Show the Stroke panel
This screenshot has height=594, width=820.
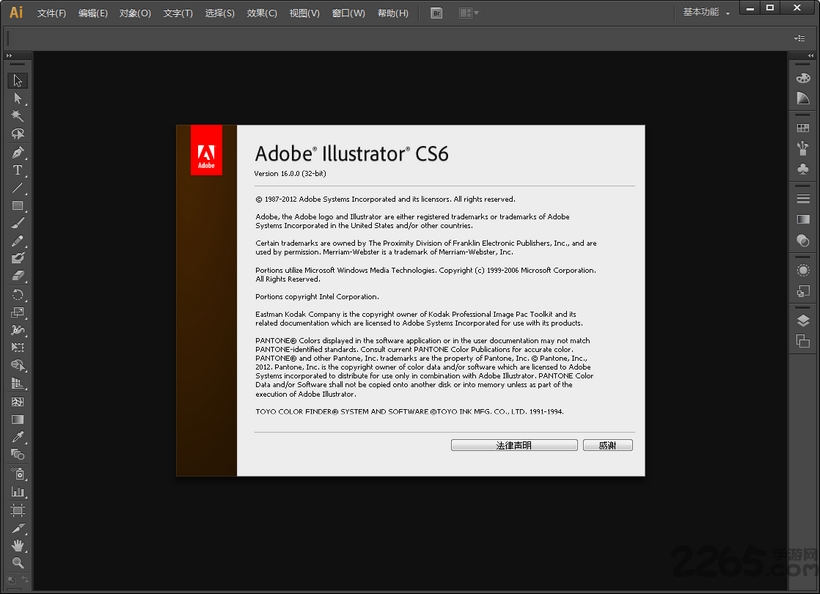pyautogui.click(x=802, y=199)
